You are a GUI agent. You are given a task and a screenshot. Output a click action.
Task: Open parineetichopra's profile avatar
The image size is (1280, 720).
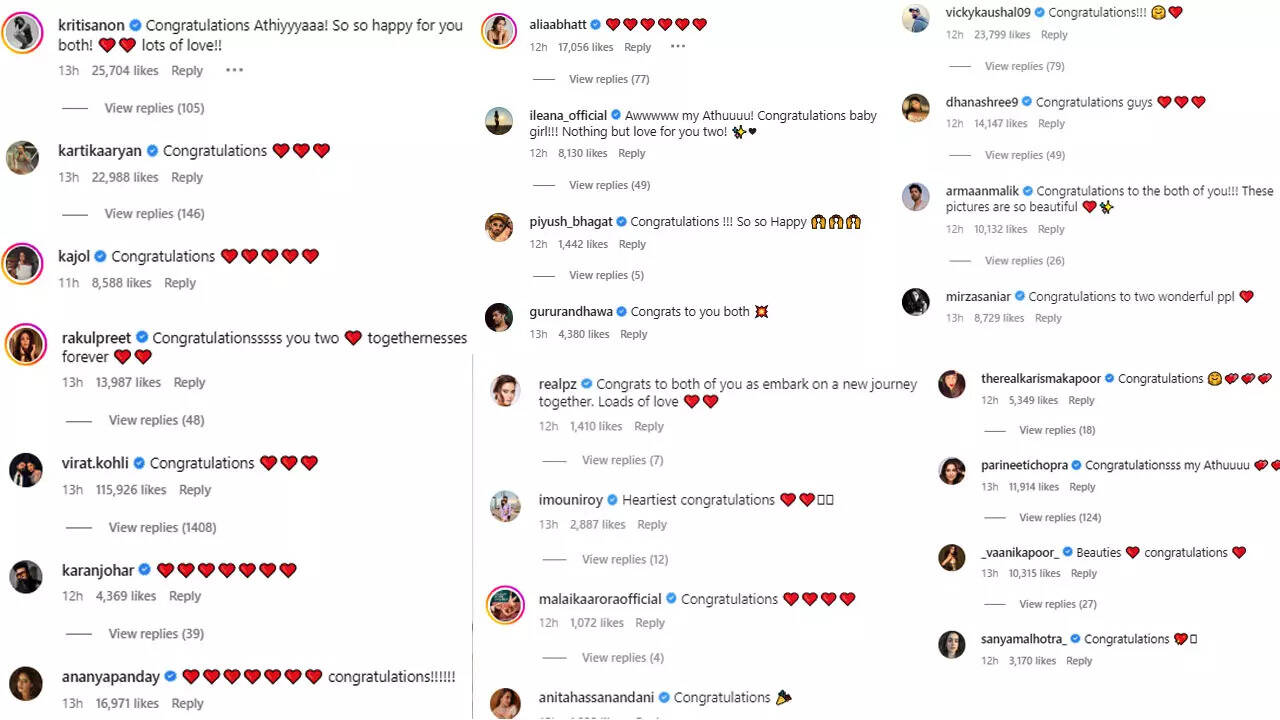point(951,471)
